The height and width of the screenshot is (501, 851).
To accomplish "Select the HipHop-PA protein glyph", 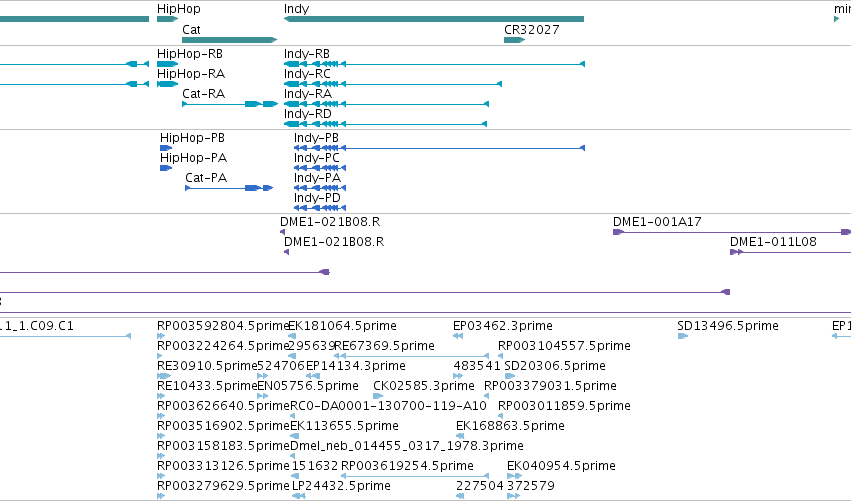I will (x=166, y=168).
